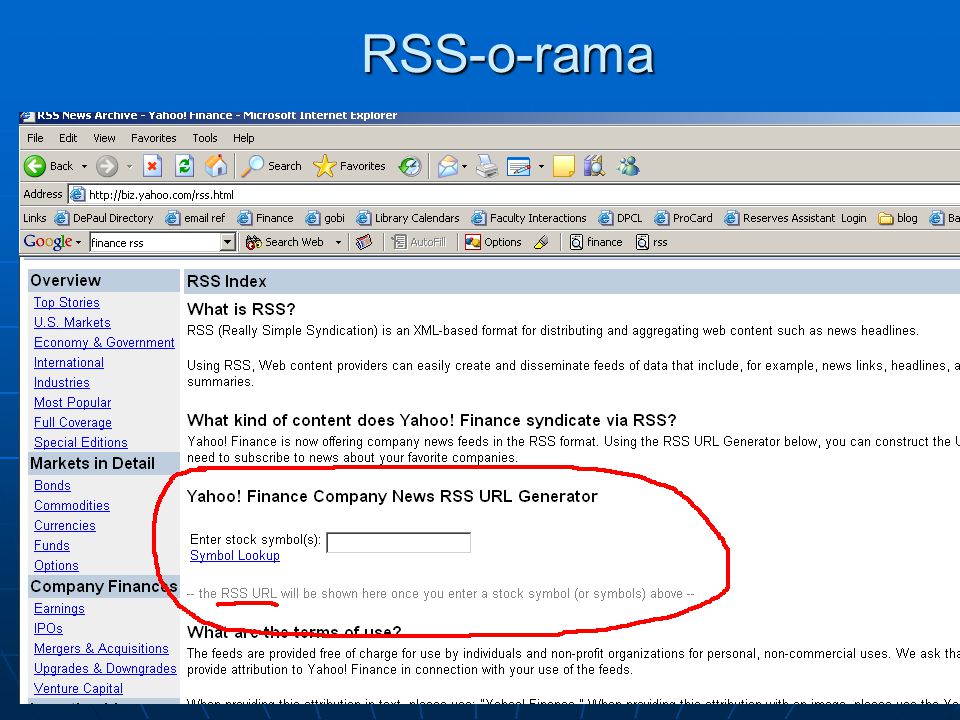
Task: Click the grey Forward arrow button
Action: coord(107,166)
